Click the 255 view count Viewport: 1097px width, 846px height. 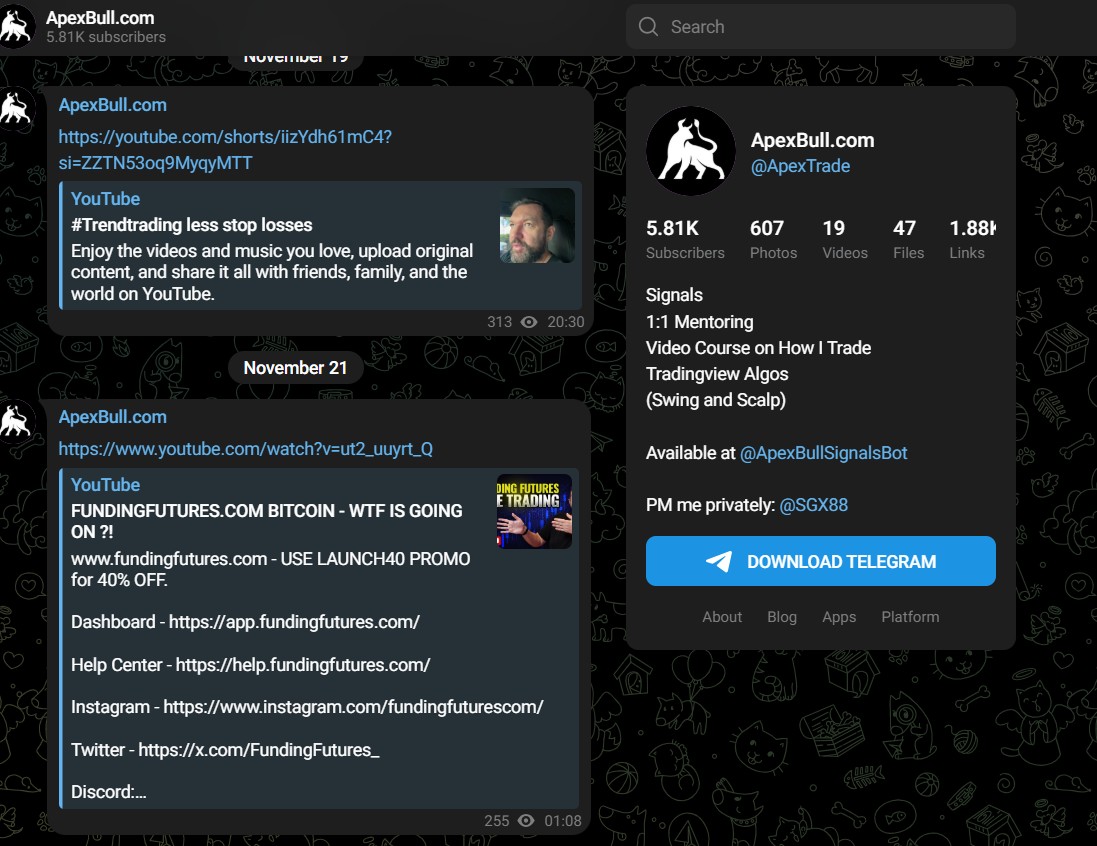coord(497,821)
